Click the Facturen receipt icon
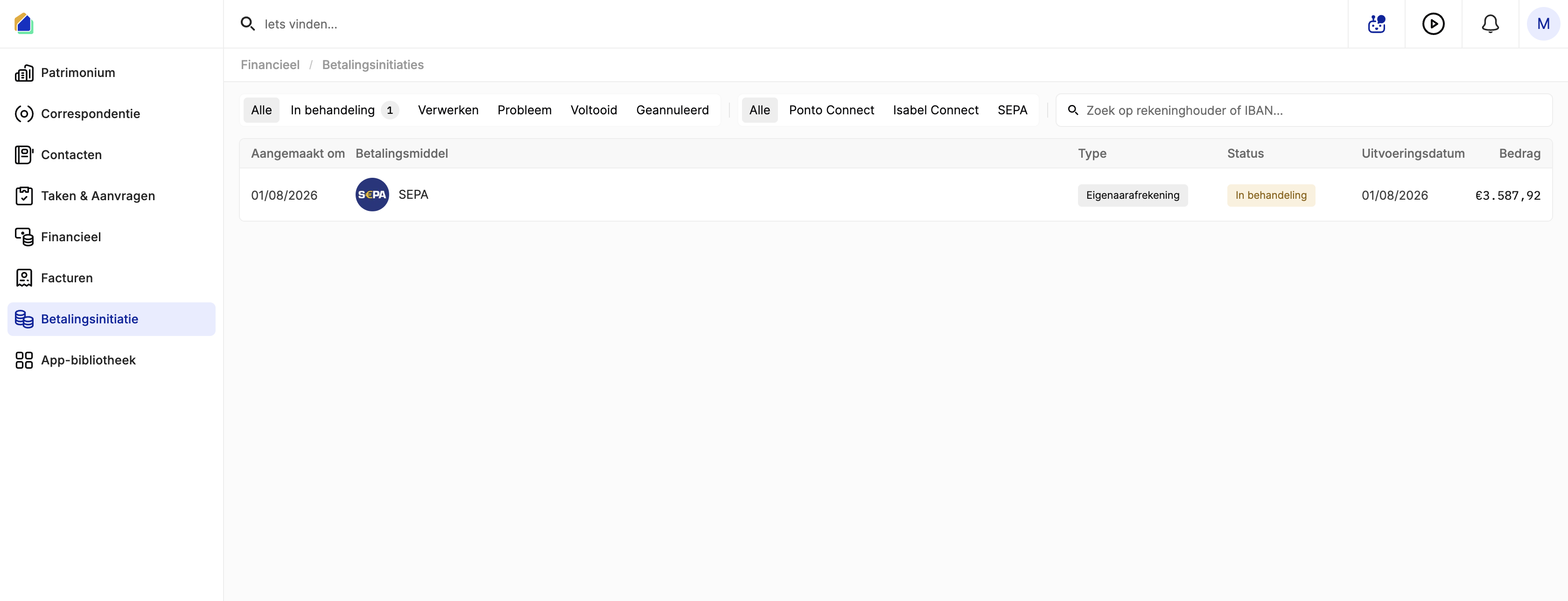 click(24, 278)
